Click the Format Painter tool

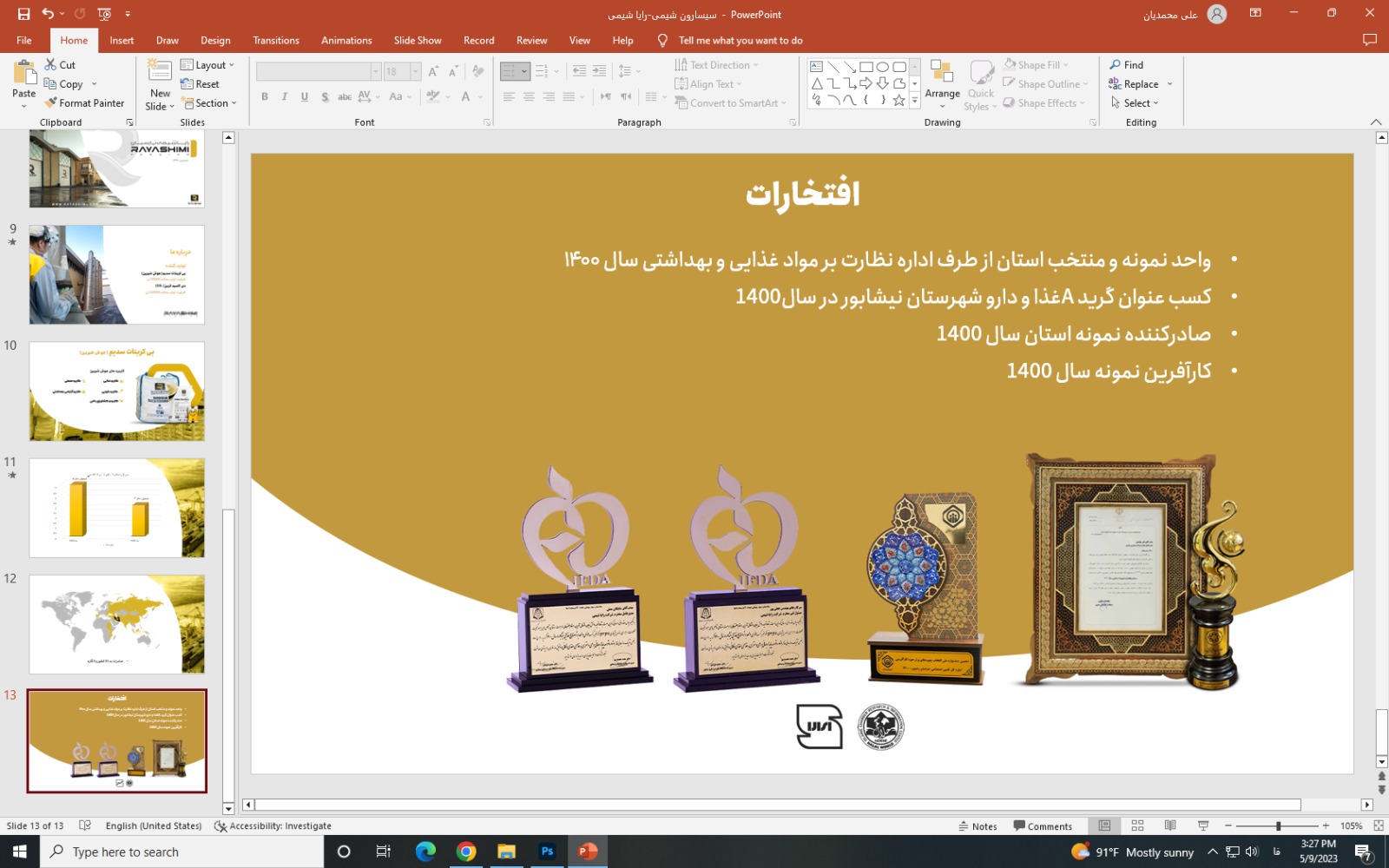(85, 103)
